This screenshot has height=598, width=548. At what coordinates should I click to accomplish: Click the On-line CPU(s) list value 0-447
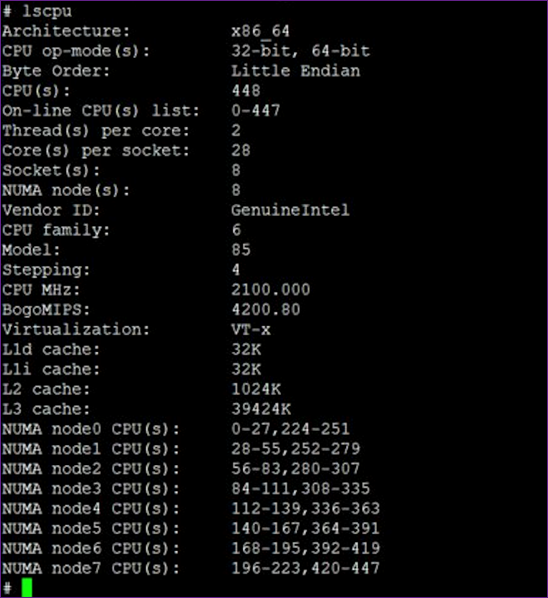click(256, 111)
